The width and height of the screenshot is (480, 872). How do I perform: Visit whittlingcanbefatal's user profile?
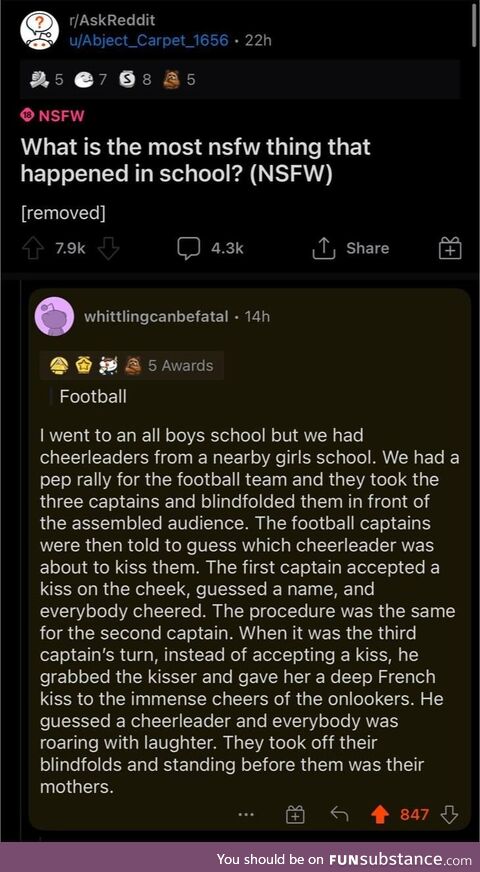(x=156, y=316)
